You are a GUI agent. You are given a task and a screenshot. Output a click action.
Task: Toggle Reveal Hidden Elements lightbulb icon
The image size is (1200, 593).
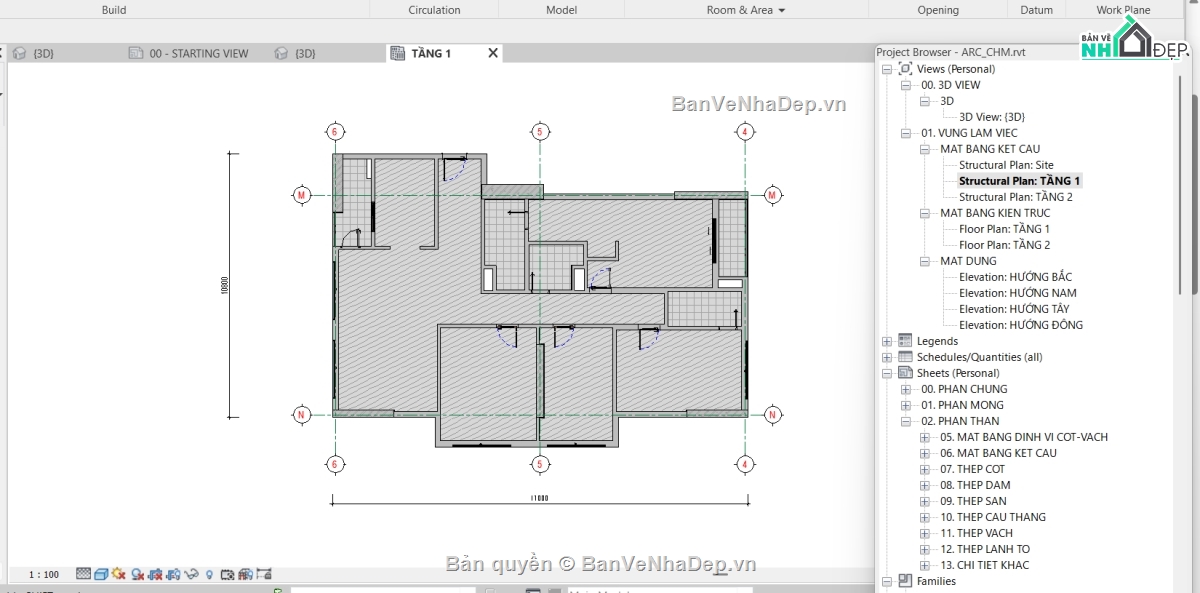click(209, 574)
